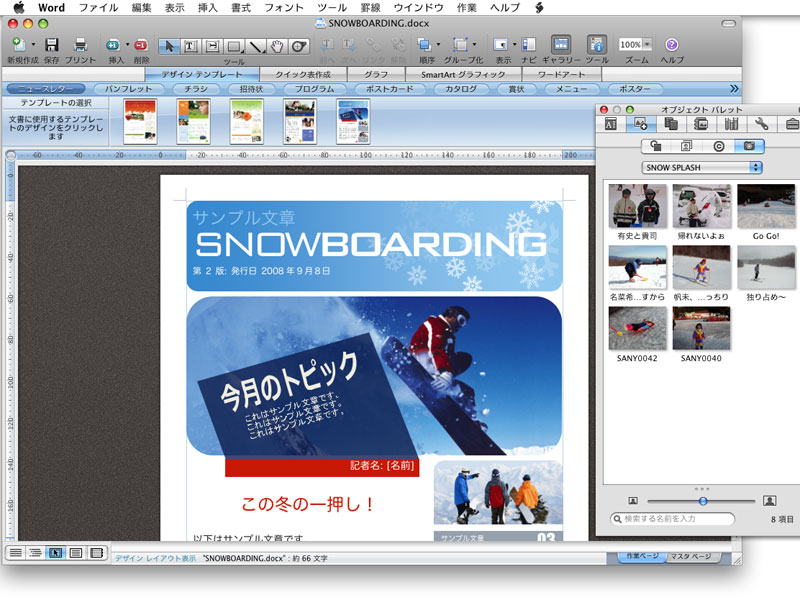This screenshot has width=800, height=600.
Task: Select the vertical text box tool
Action: coord(212,46)
